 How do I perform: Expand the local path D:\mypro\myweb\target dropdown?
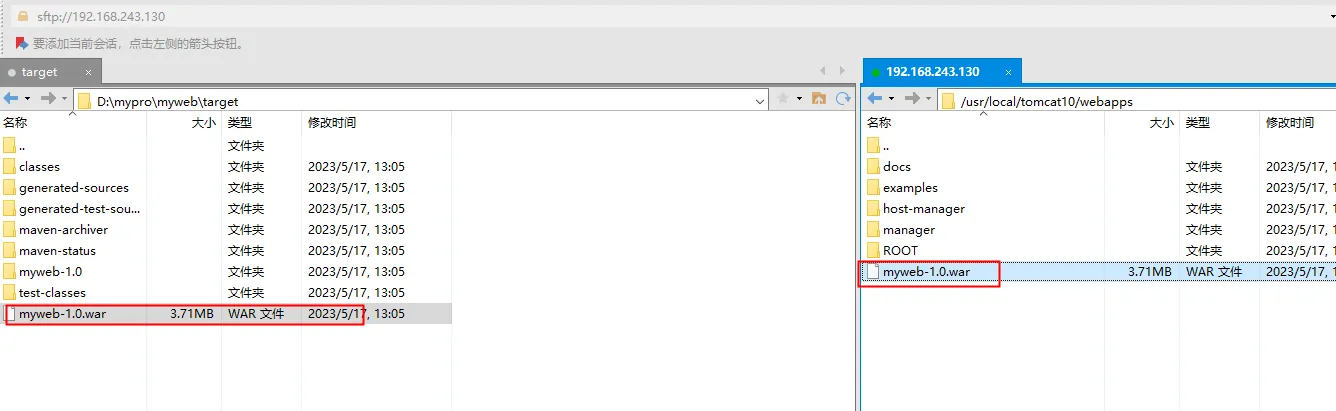(x=760, y=100)
